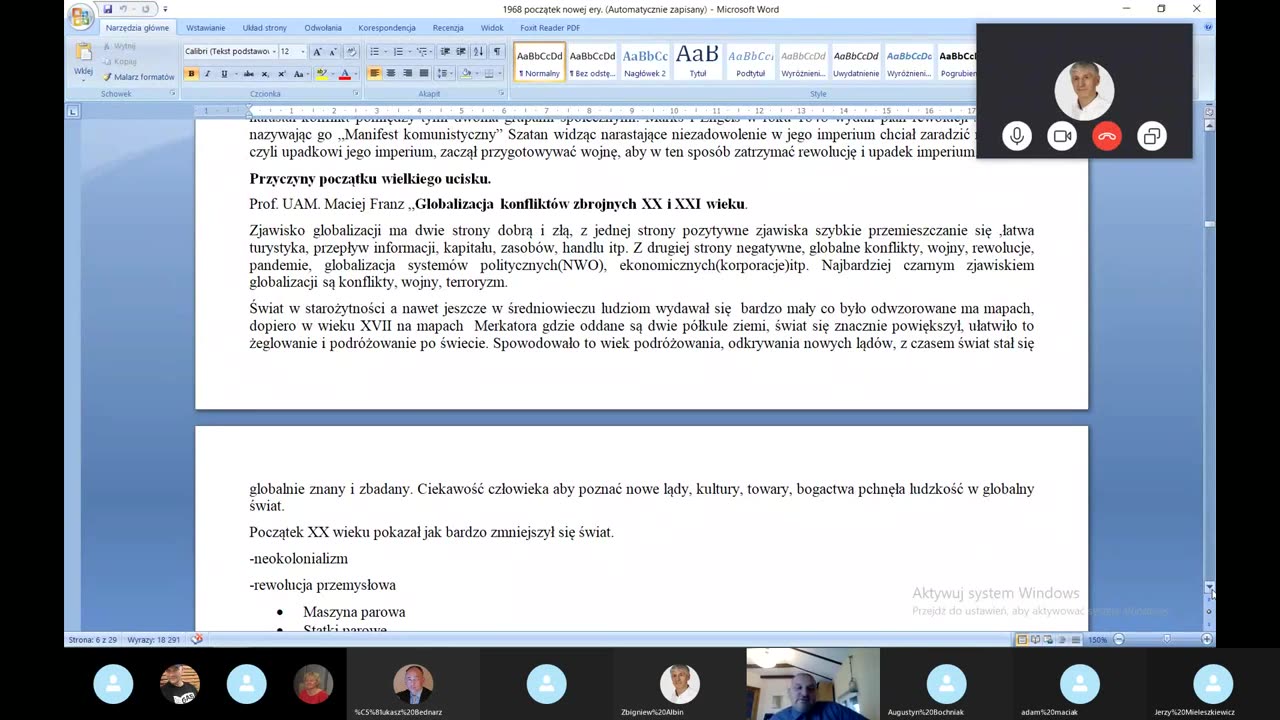This screenshot has width=1280, height=720.
Task: Expand the Schowek clipboard pane launcher
Action: click(x=172, y=93)
